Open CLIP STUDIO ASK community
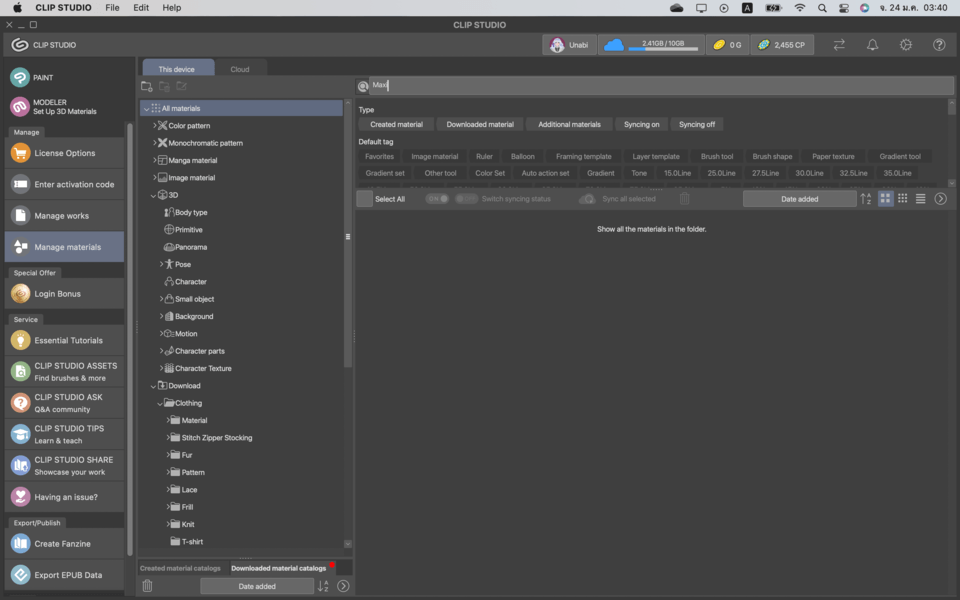The image size is (960, 600). click(64, 403)
